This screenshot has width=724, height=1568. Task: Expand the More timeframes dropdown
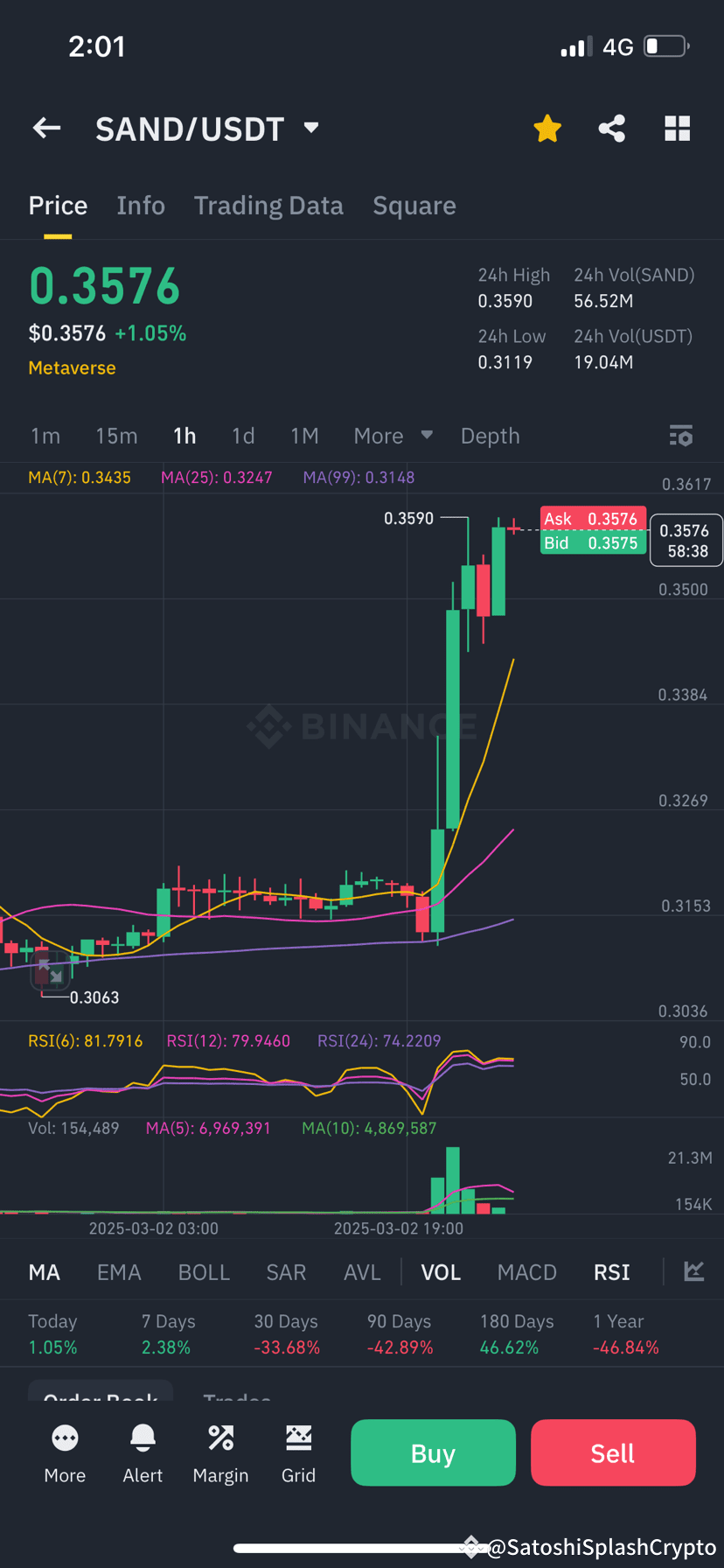point(393,436)
